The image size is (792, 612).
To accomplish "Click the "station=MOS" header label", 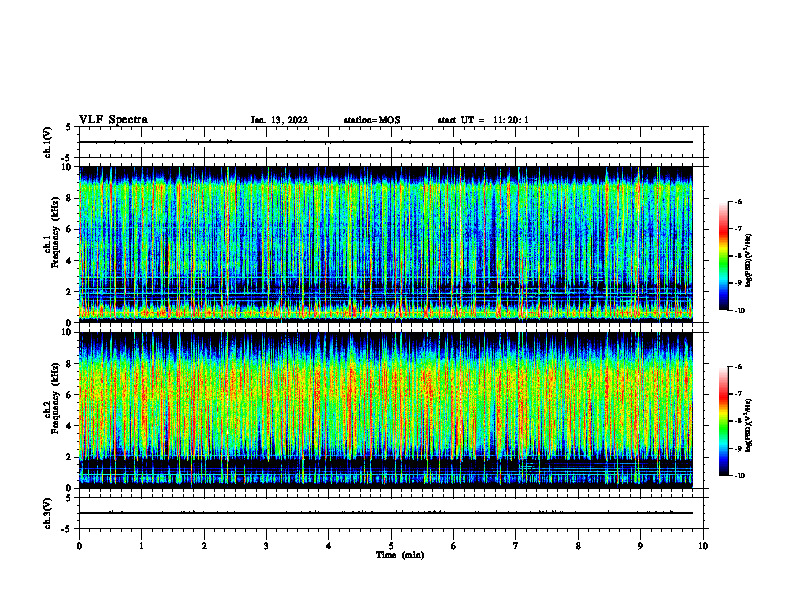I will [372, 120].
